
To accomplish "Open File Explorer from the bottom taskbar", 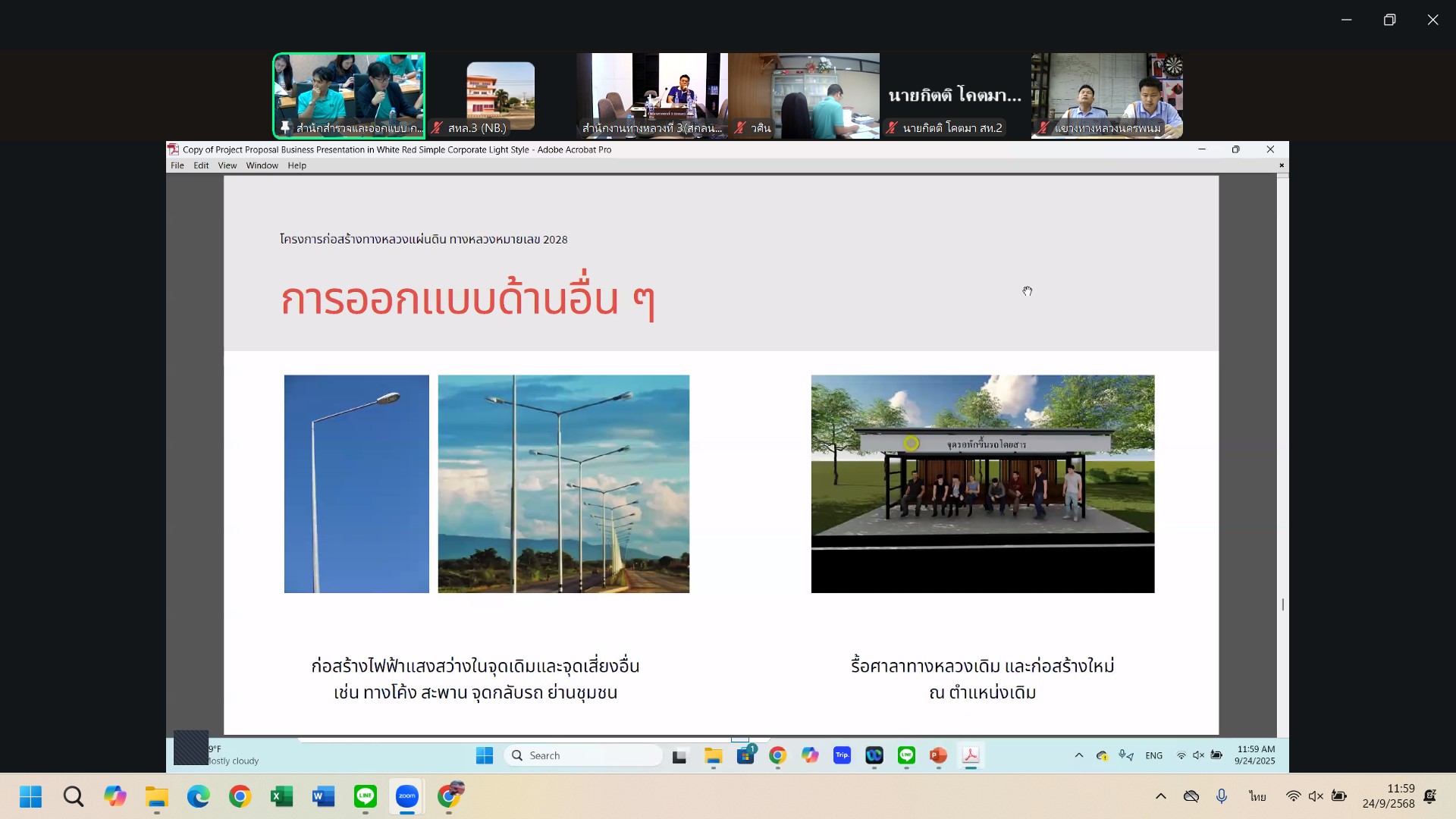I will (x=157, y=796).
